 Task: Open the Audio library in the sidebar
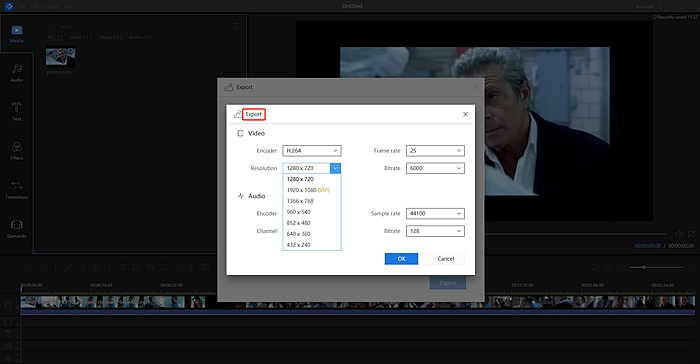(17, 72)
